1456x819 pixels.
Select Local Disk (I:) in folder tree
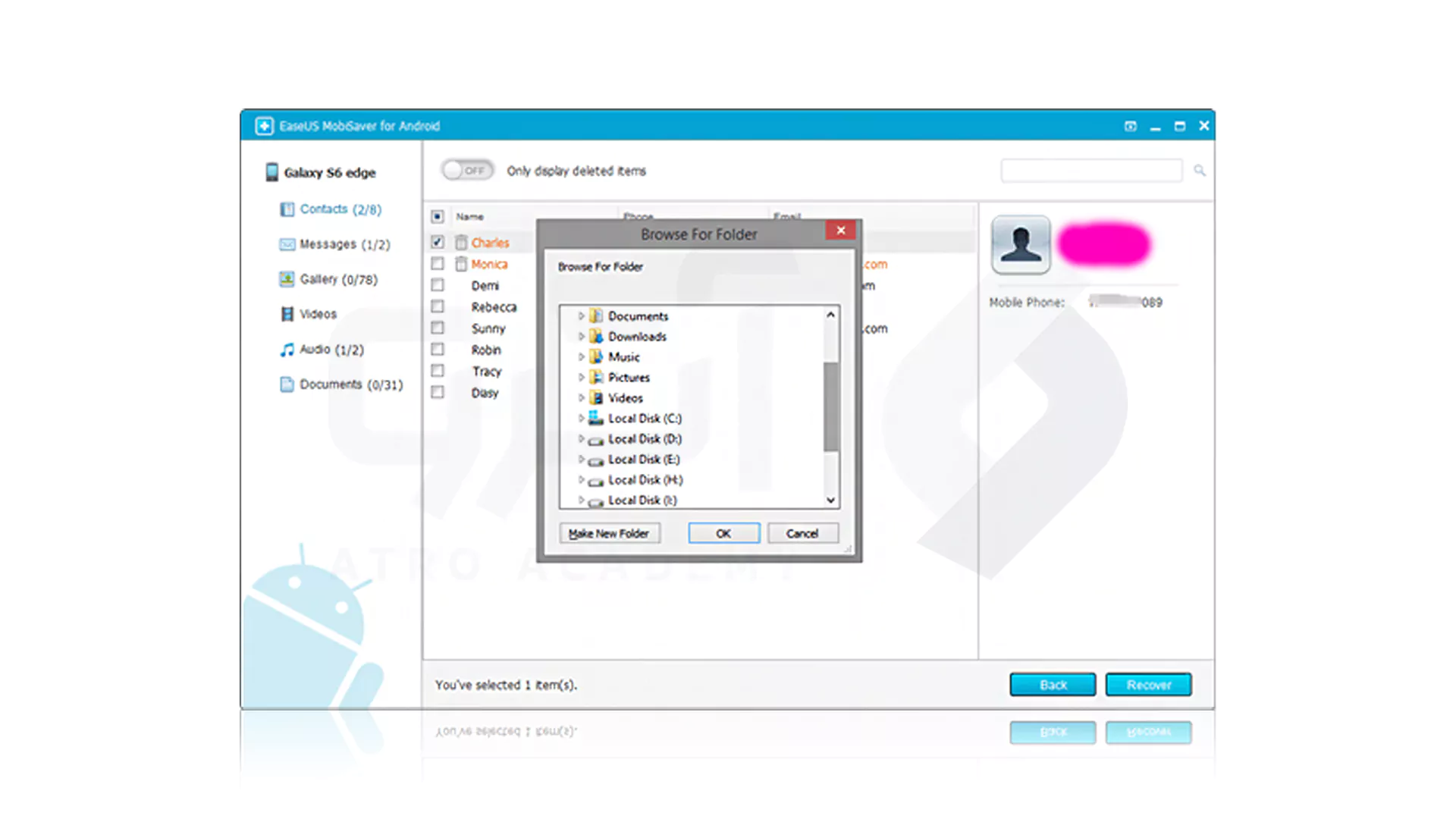click(x=642, y=500)
